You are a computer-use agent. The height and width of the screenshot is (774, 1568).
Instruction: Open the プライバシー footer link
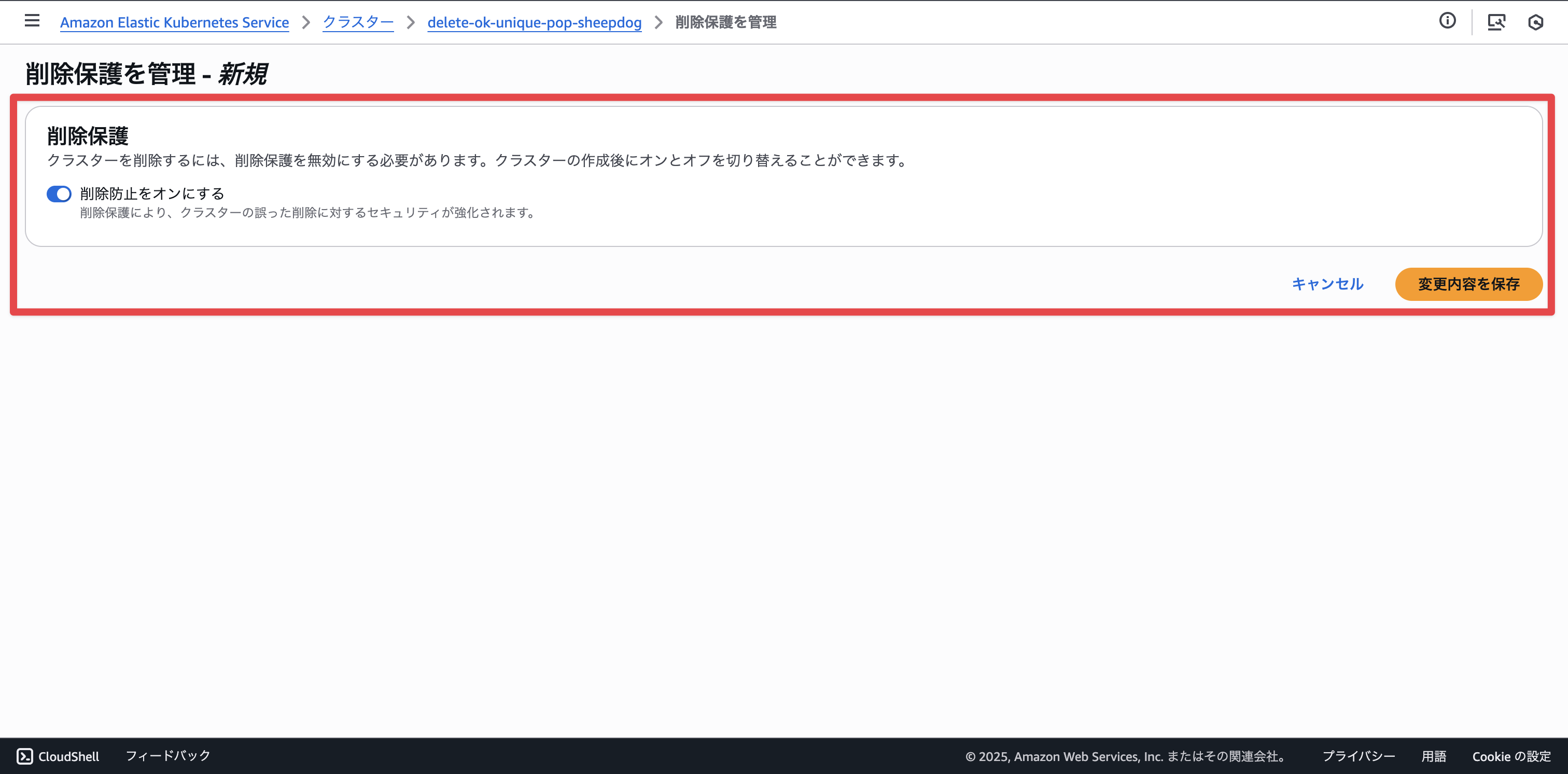1358,756
